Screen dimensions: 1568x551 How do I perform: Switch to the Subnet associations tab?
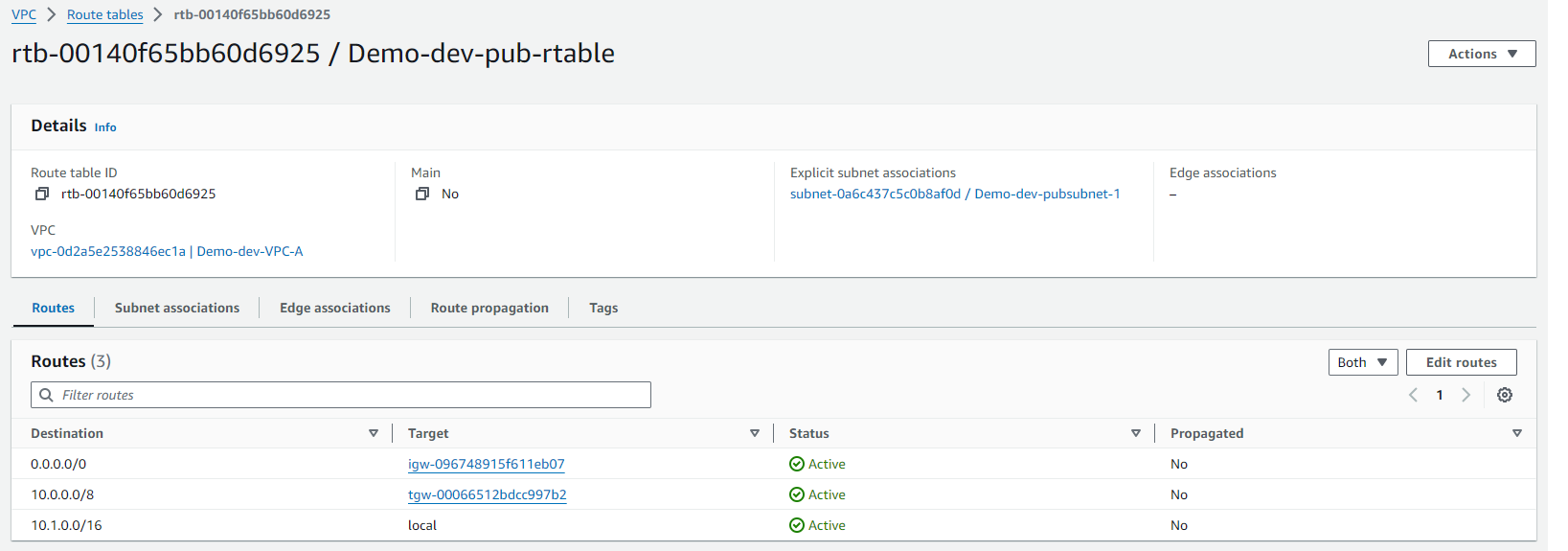click(177, 308)
